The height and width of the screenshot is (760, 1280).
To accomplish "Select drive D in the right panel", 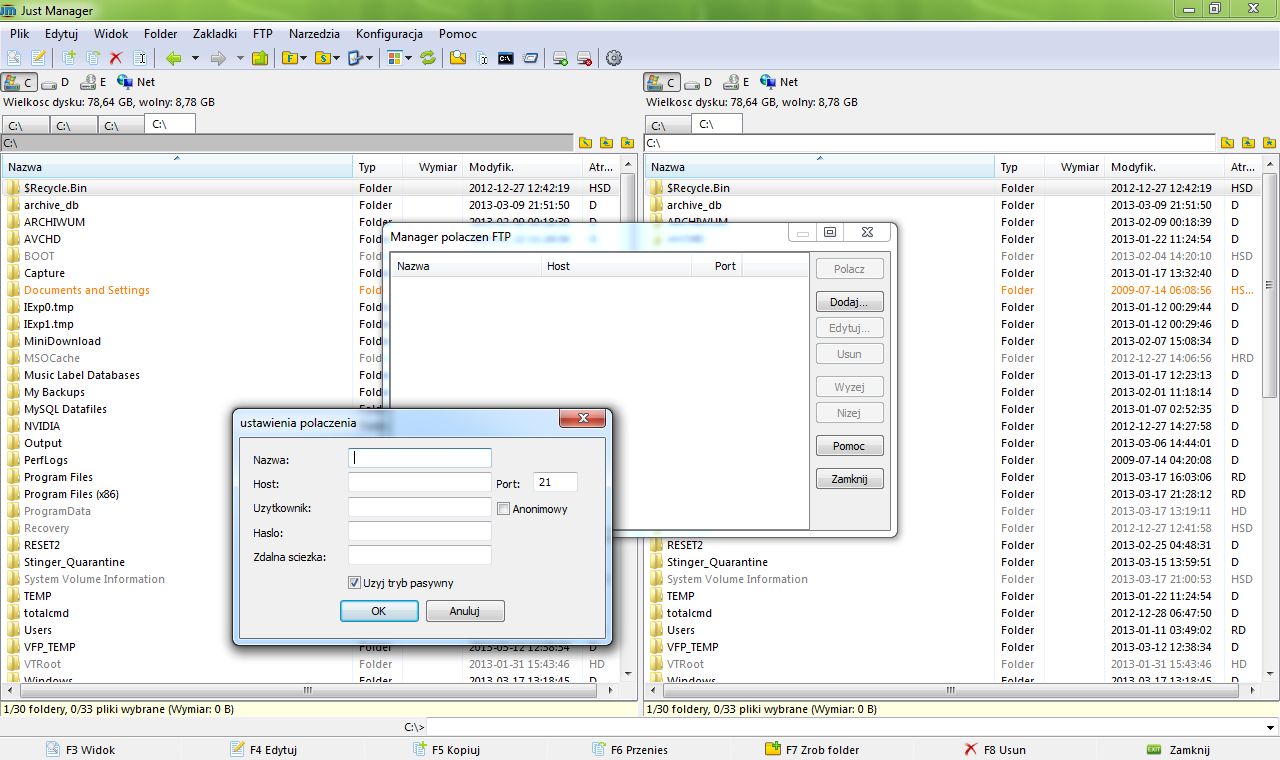I will click(x=698, y=82).
